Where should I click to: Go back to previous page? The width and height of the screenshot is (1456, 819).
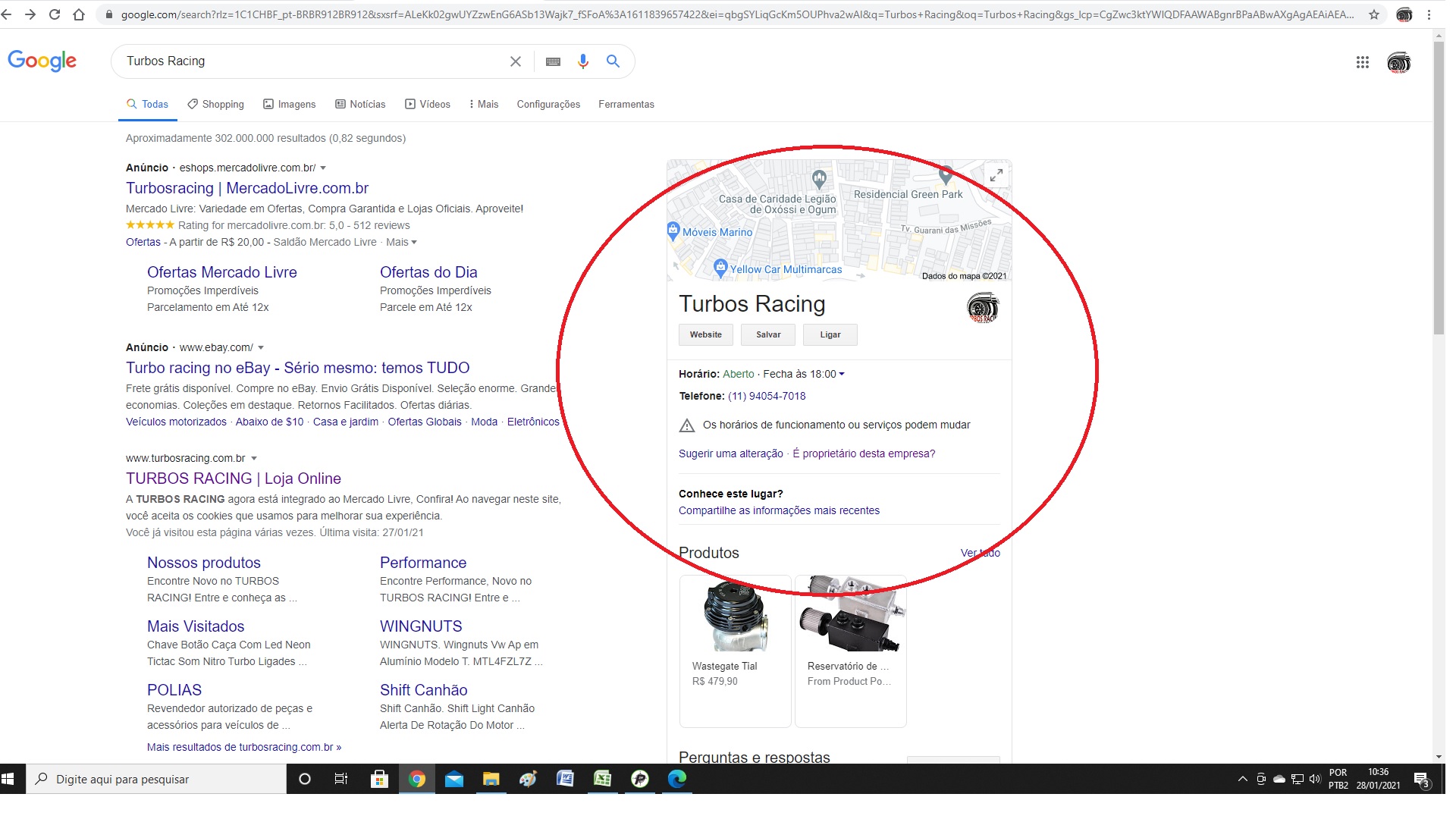(x=6, y=14)
